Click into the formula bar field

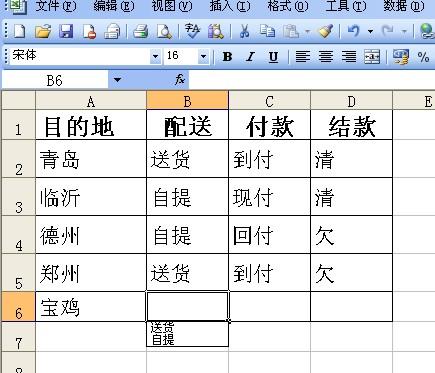click(312, 80)
